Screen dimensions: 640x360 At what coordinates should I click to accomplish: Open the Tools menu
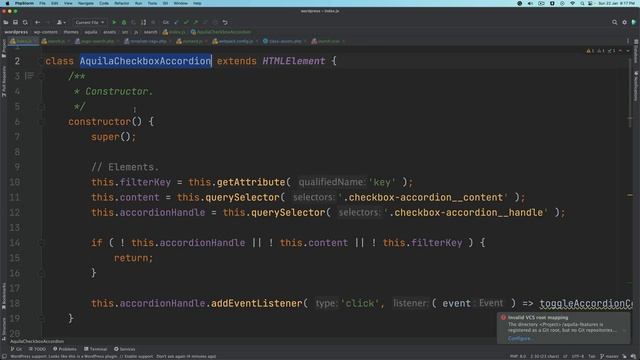[152, 3]
